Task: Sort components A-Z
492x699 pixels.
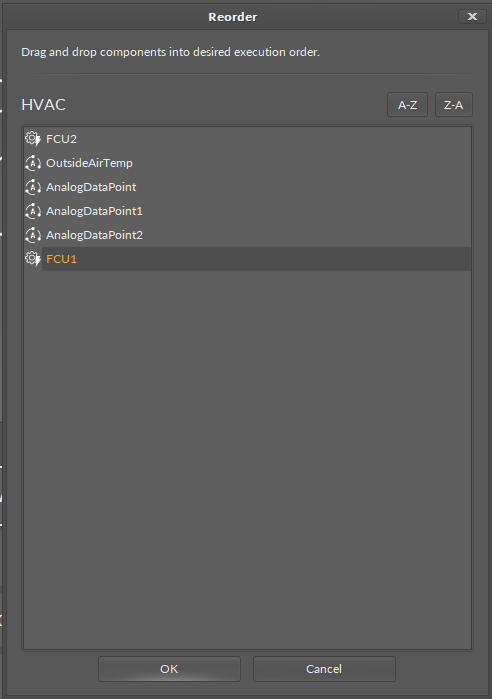Action: coord(407,105)
